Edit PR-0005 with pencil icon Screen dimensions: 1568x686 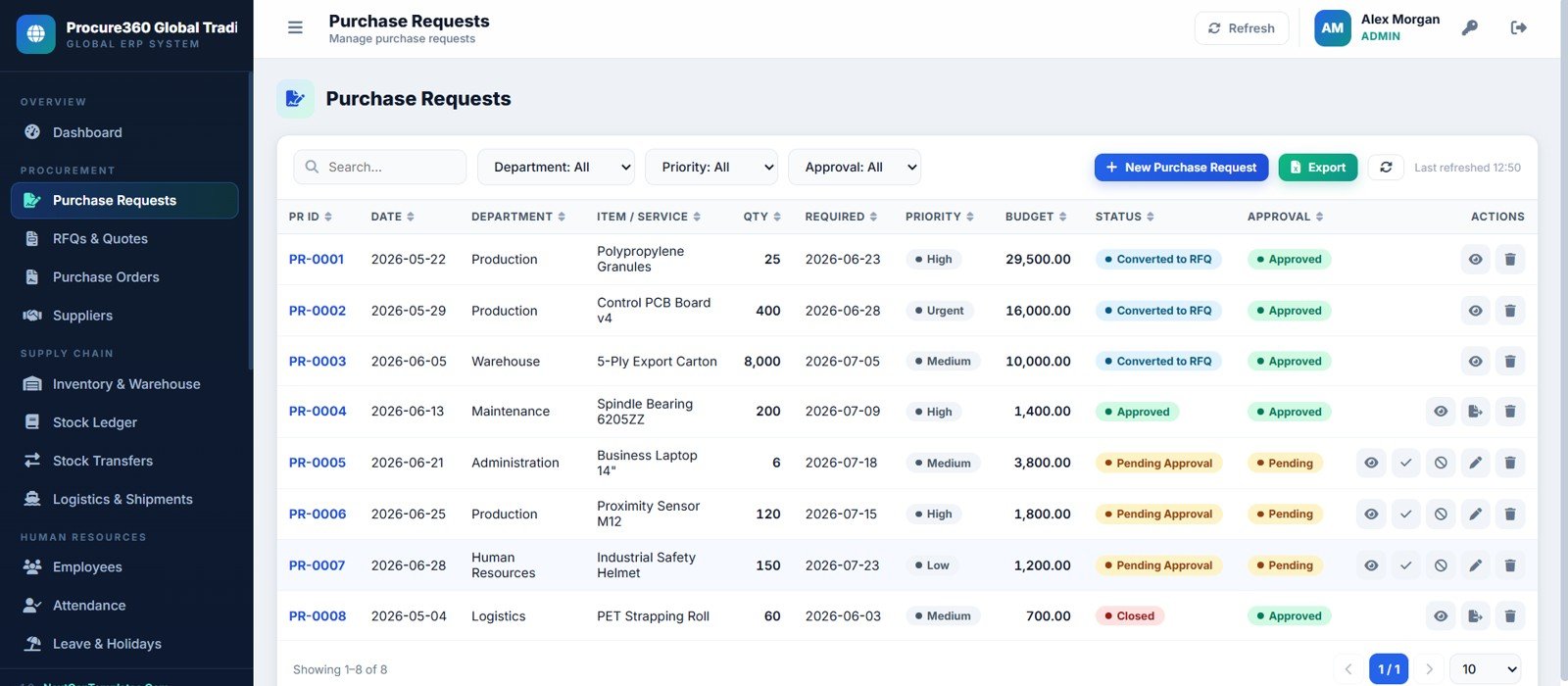tap(1475, 463)
